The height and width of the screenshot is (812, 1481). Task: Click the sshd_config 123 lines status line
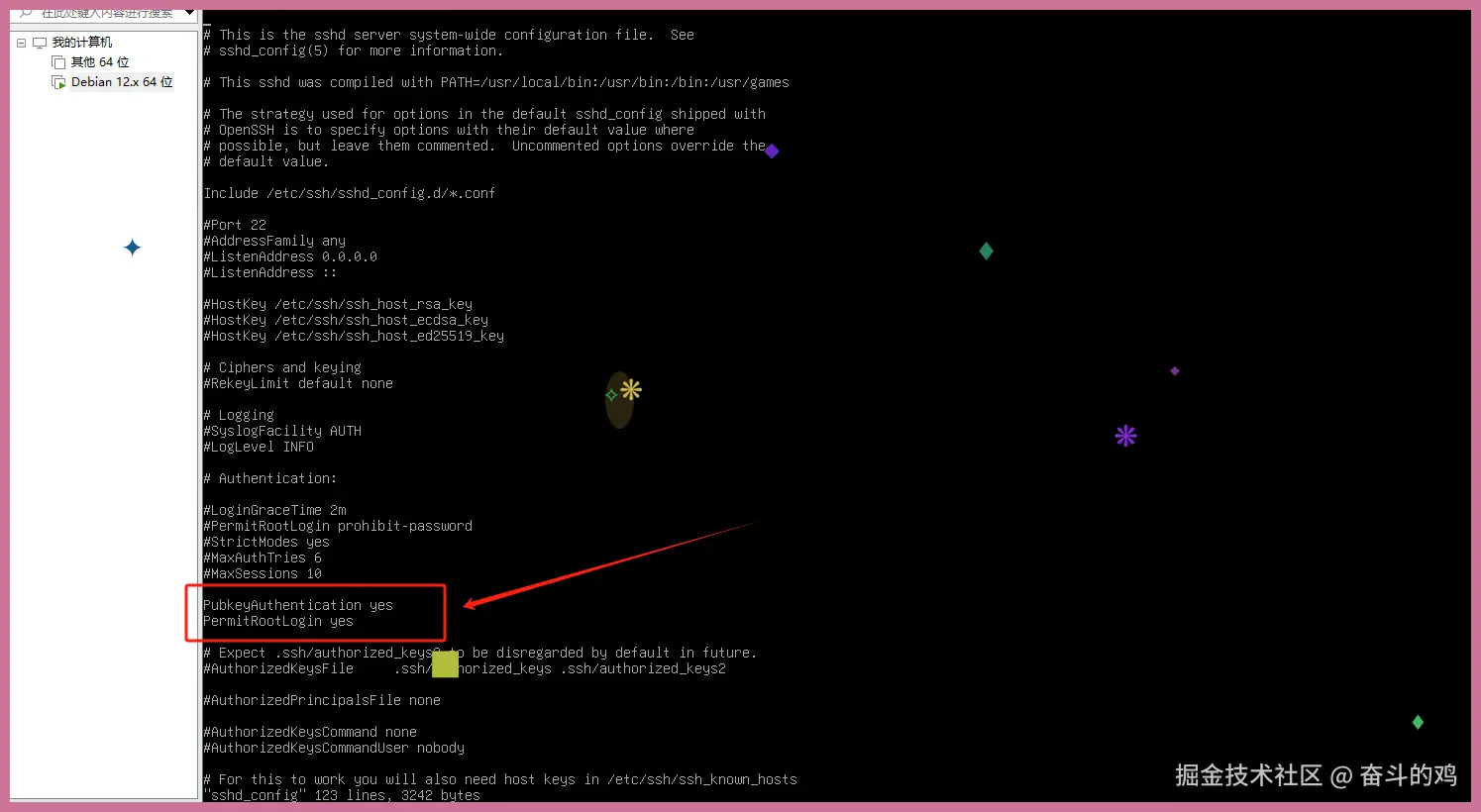pos(342,795)
